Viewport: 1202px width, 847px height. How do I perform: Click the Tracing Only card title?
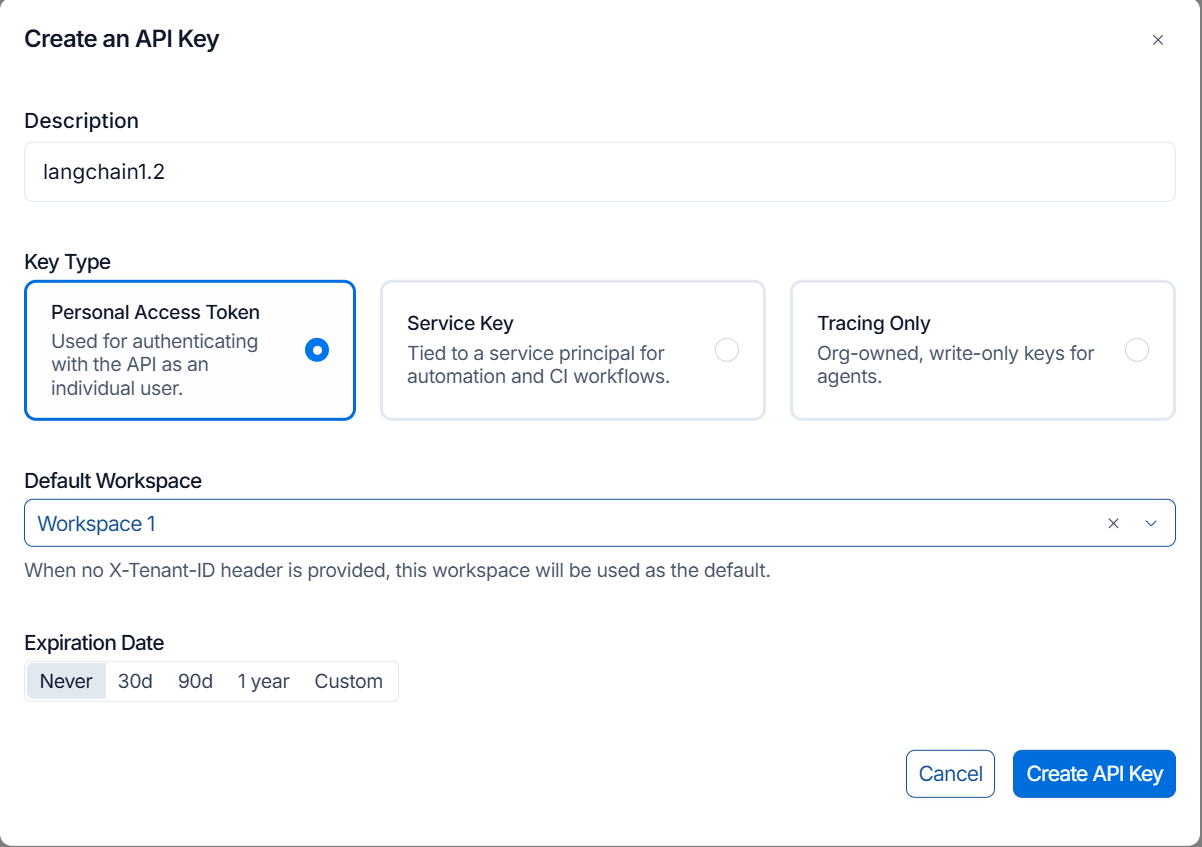(873, 323)
